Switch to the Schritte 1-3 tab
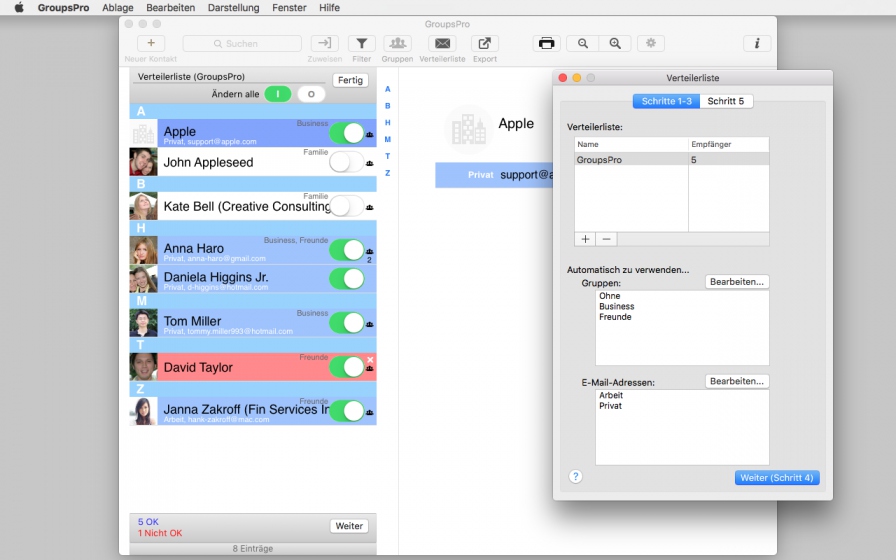The image size is (896, 560). [666, 101]
